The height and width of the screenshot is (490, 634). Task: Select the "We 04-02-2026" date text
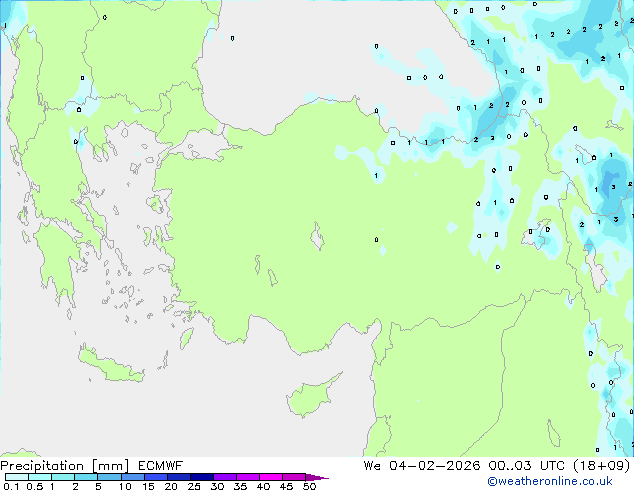pos(422,466)
